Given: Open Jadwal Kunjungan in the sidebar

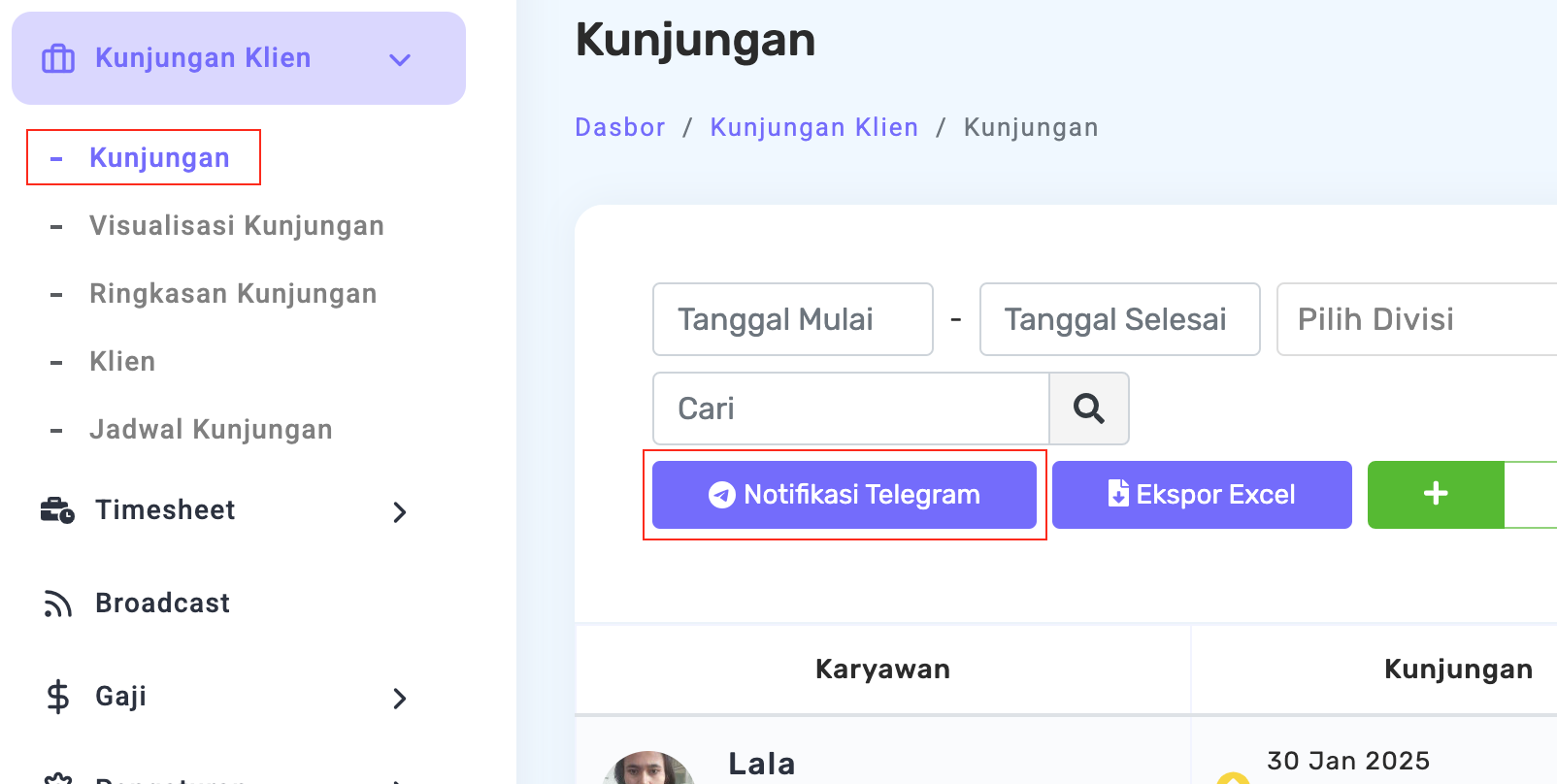Looking at the screenshot, I should pos(211,429).
